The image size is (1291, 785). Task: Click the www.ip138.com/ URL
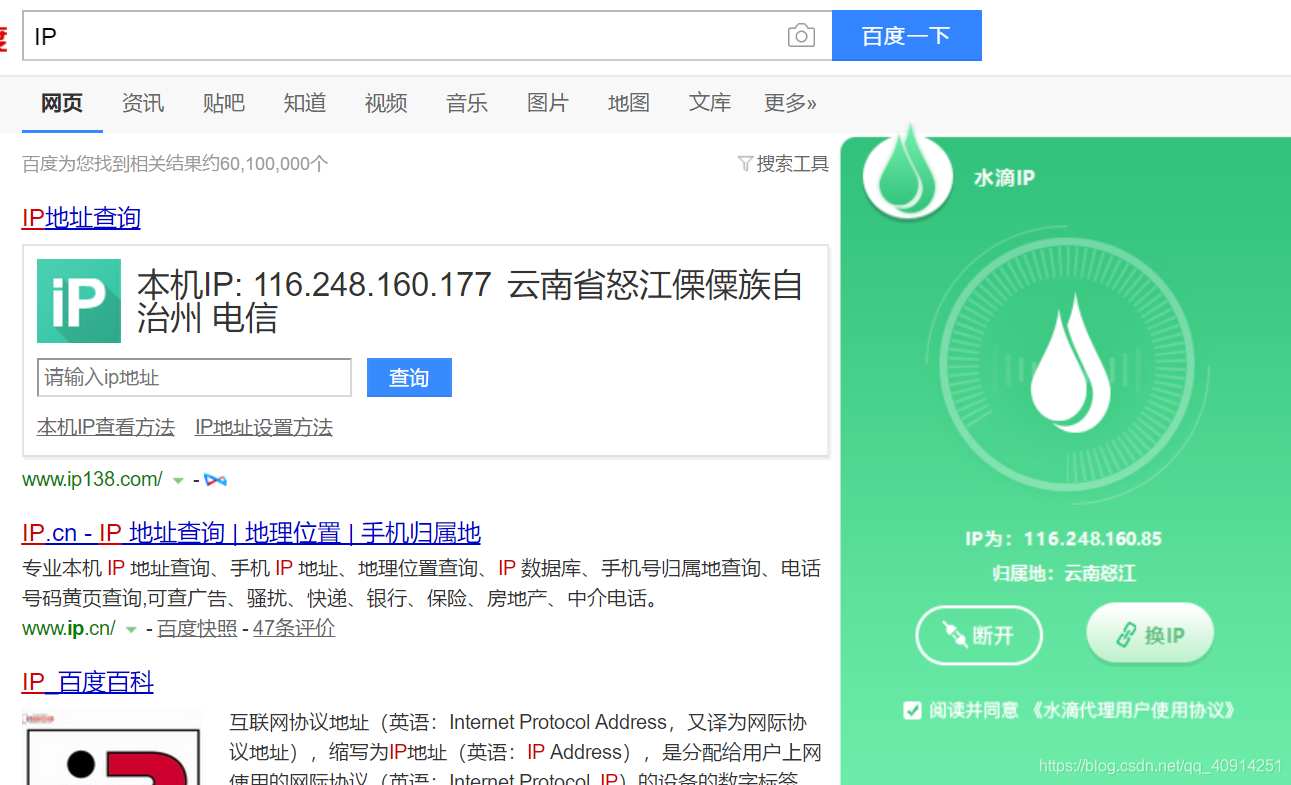pyautogui.click(x=92, y=480)
